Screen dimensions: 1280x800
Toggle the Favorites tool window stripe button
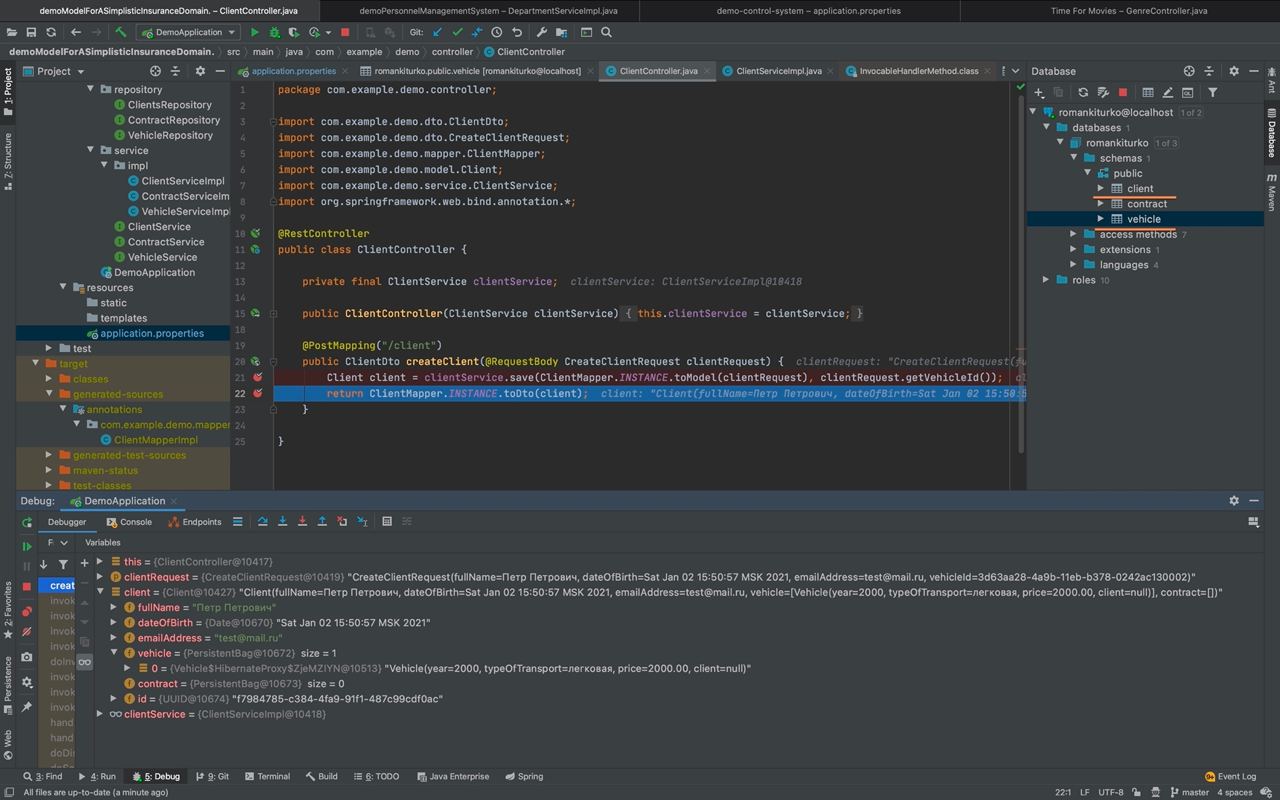8,609
